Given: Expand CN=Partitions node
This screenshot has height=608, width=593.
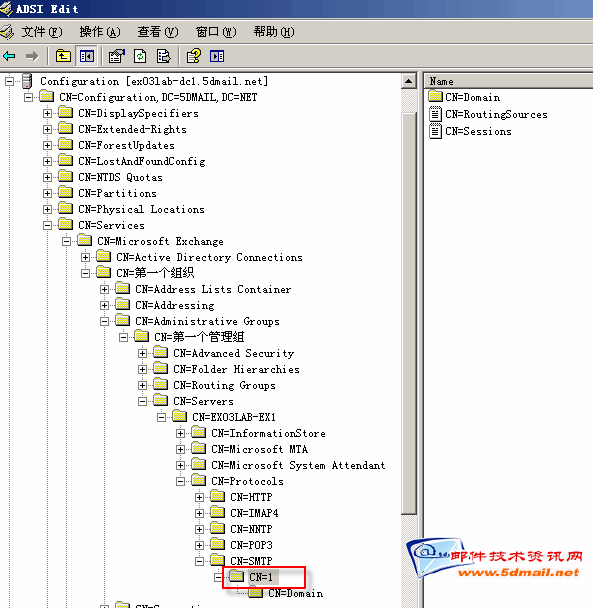Looking at the screenshot, I should coord(47,193).
